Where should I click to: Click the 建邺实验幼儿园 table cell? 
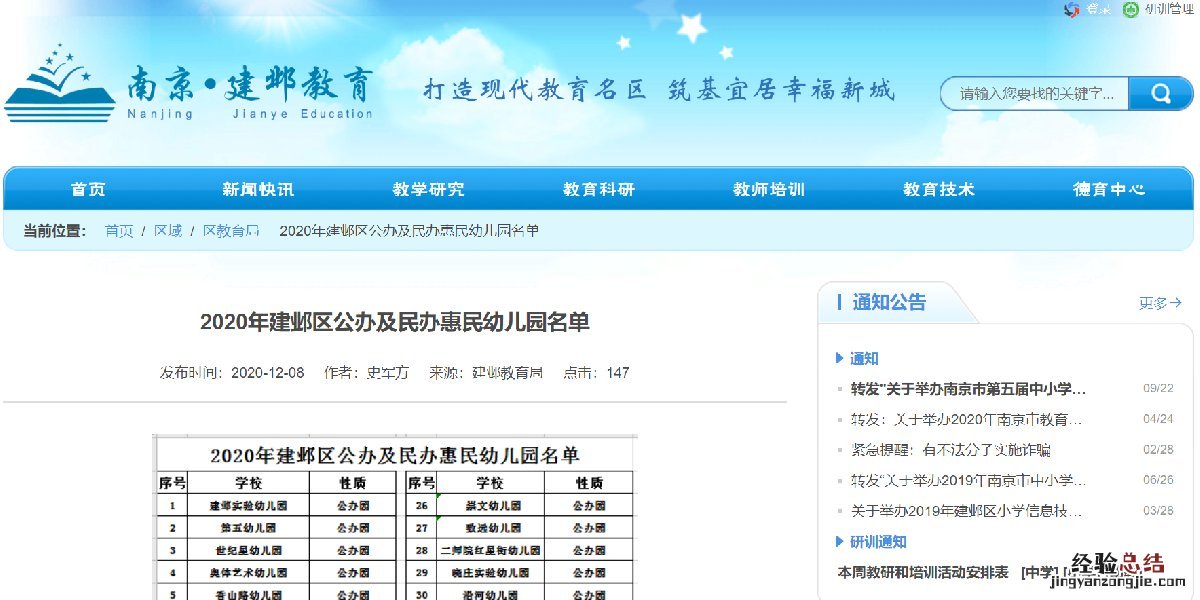(x=248, y=506)
